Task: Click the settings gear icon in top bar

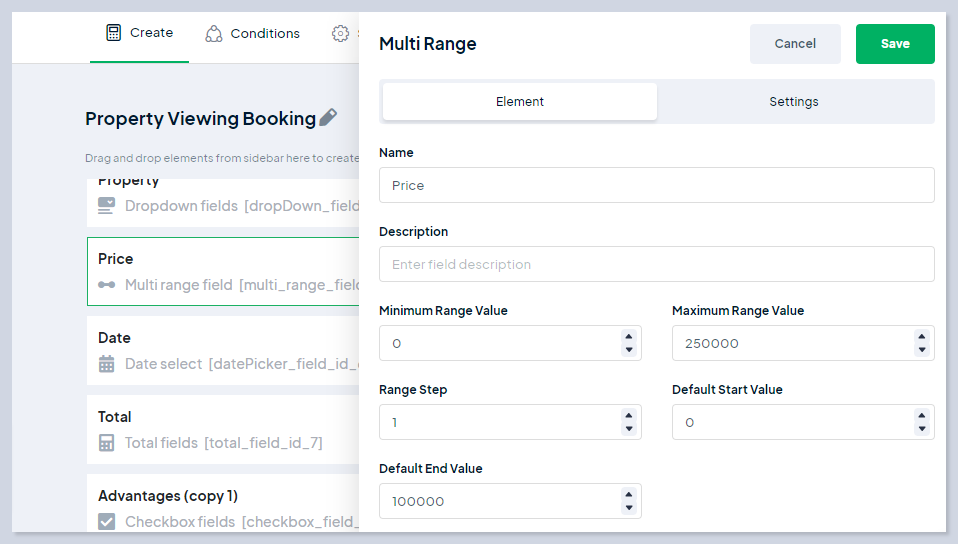Action: 341,34
